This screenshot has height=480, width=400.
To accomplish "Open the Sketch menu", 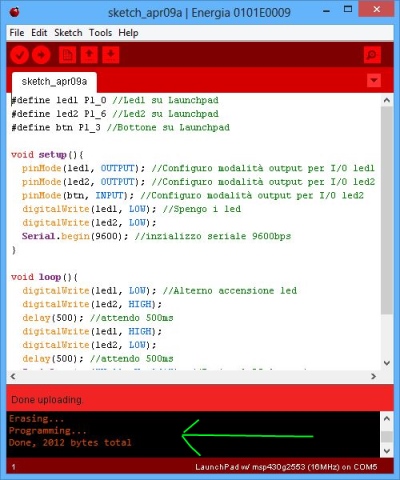I will click(68, 33).
